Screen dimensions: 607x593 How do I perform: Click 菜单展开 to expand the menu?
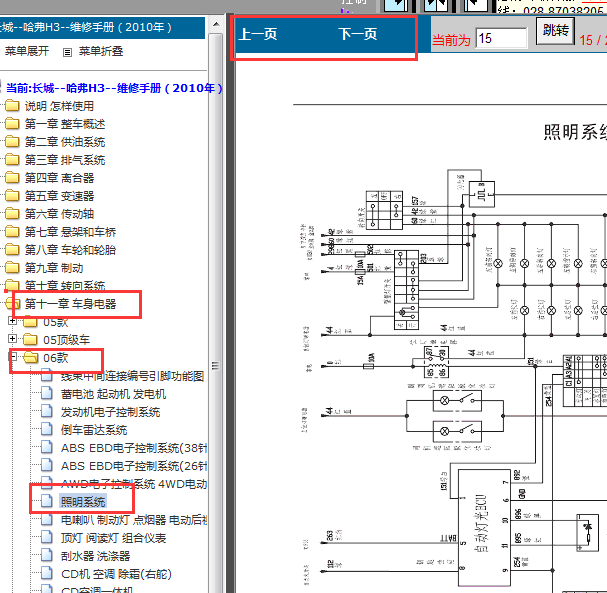tap(27, 51)
